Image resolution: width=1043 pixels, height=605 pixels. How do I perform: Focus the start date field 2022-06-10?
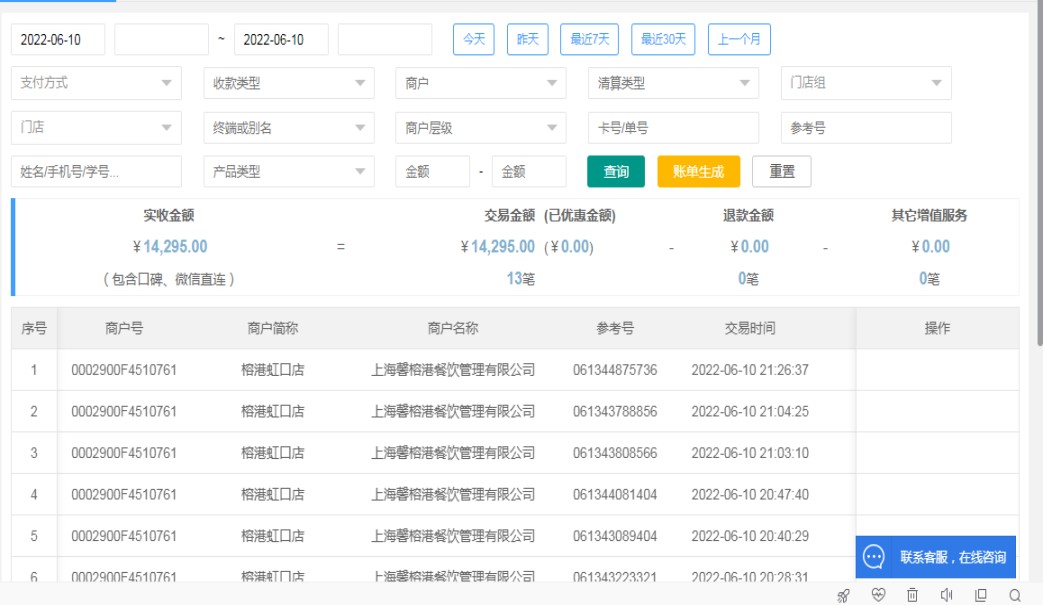pos(58,39)
